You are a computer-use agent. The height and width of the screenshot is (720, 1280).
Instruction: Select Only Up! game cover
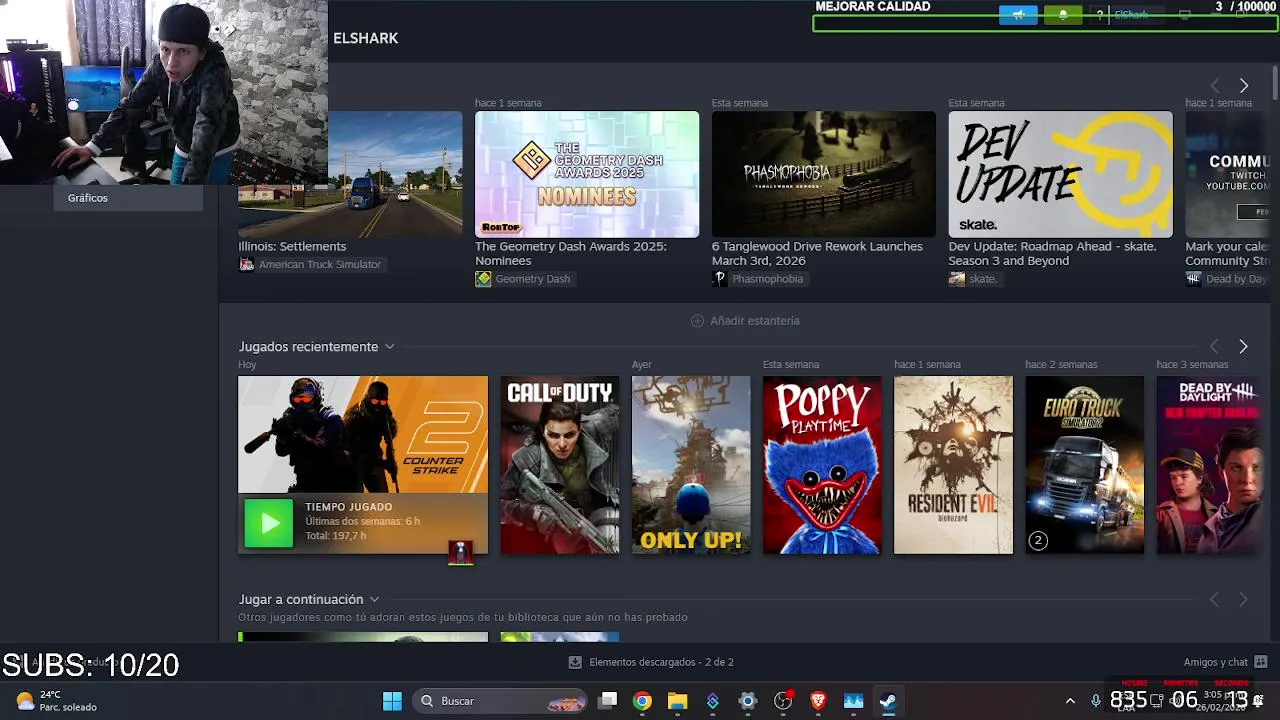click(691, 465)
